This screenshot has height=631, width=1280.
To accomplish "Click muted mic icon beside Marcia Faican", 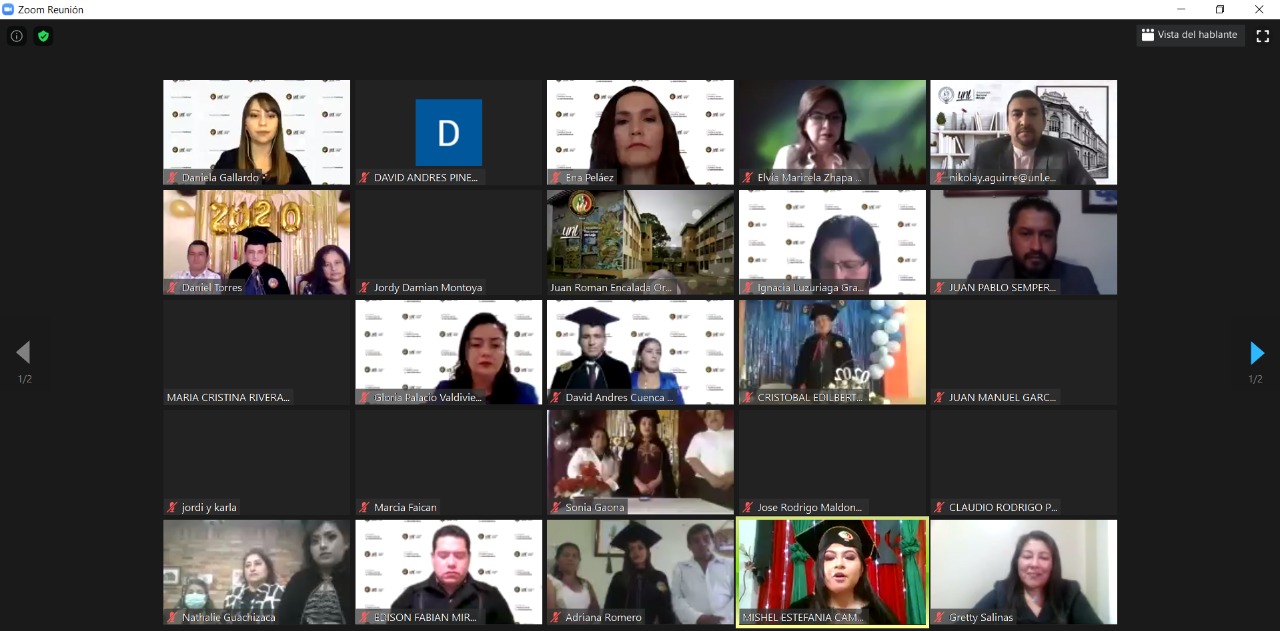I will tap(365, 507).
